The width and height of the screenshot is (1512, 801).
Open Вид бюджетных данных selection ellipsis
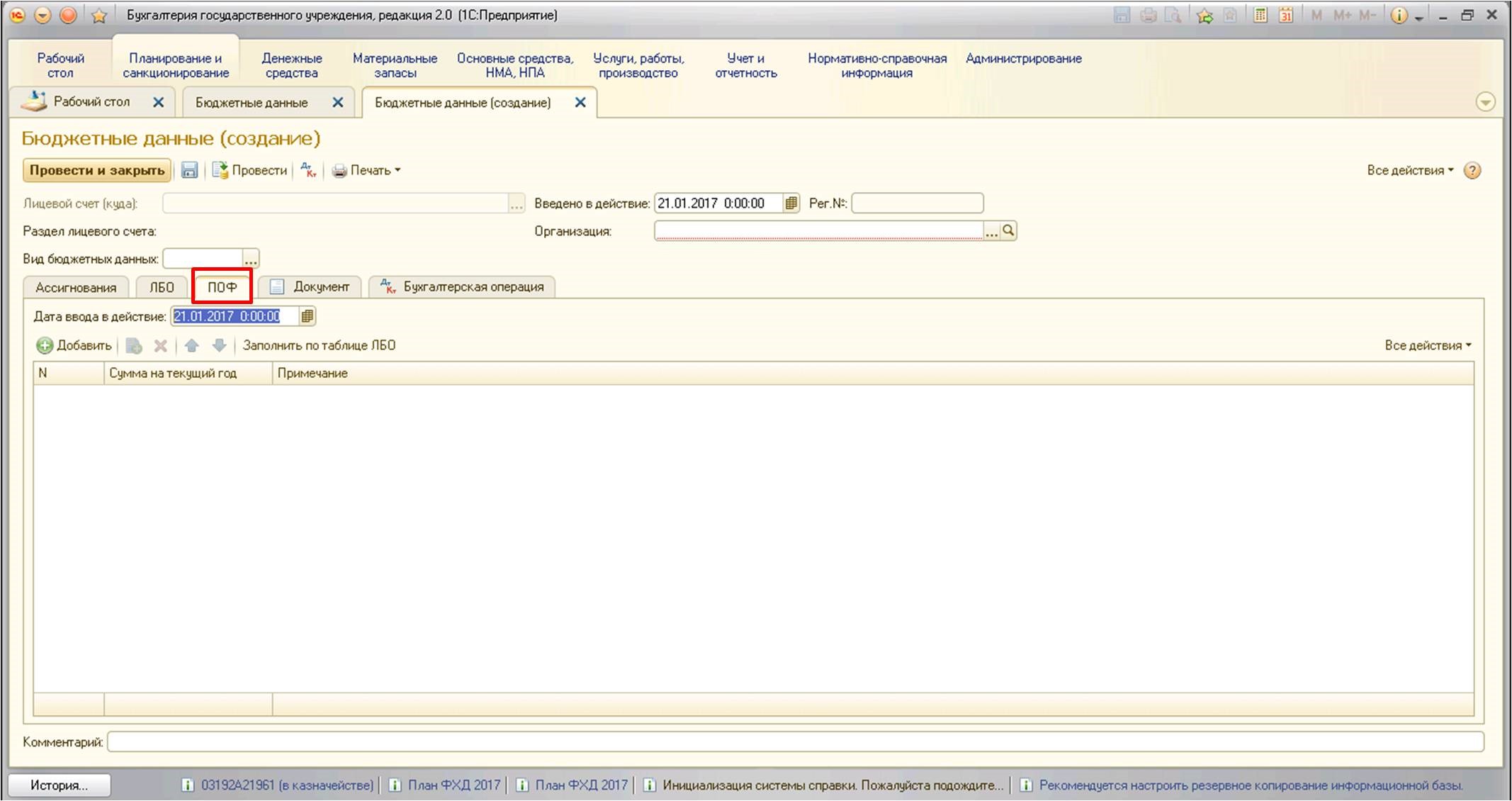(251, 259)
